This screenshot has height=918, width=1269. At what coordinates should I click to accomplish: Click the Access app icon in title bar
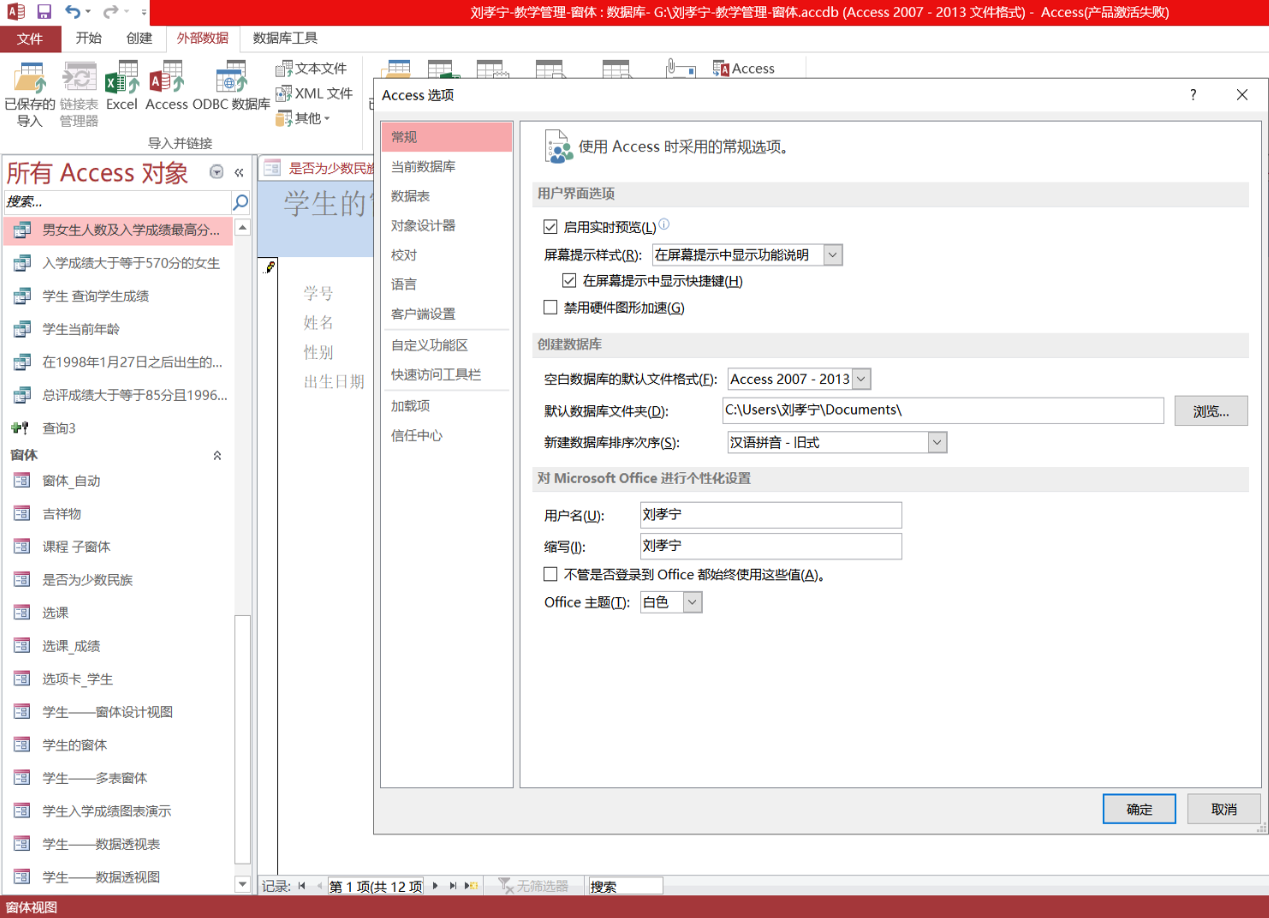click(x=15, y=12)
